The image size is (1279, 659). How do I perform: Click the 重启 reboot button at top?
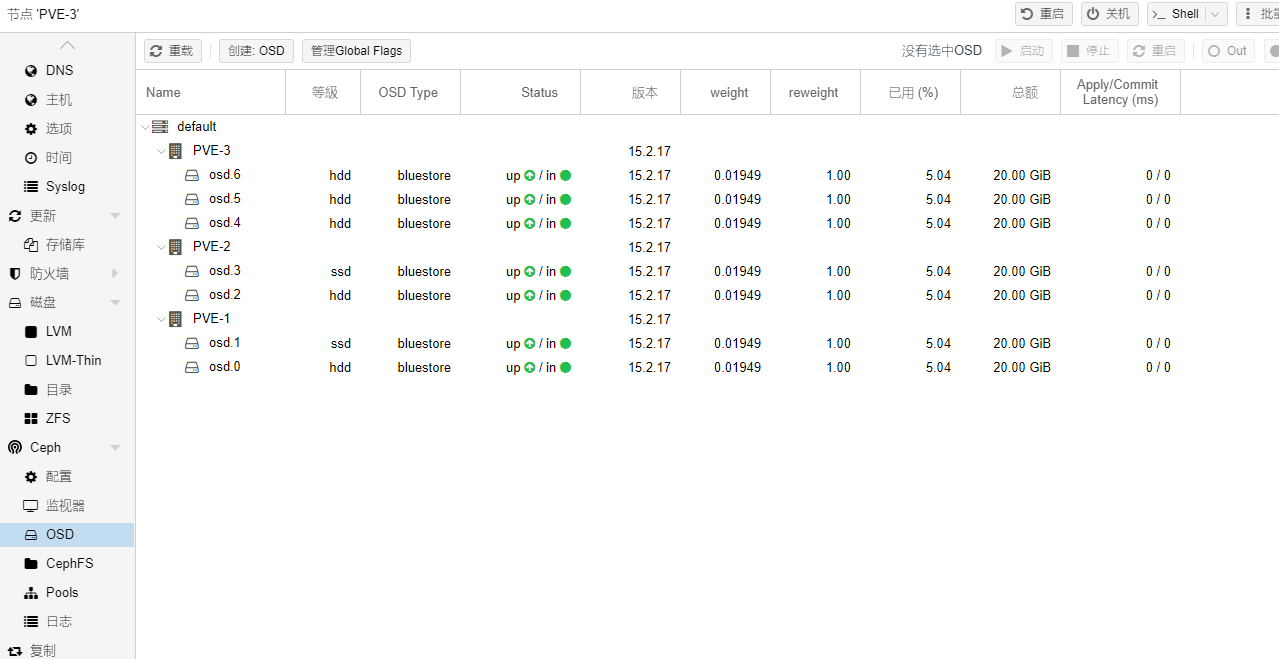(1044, 14)
